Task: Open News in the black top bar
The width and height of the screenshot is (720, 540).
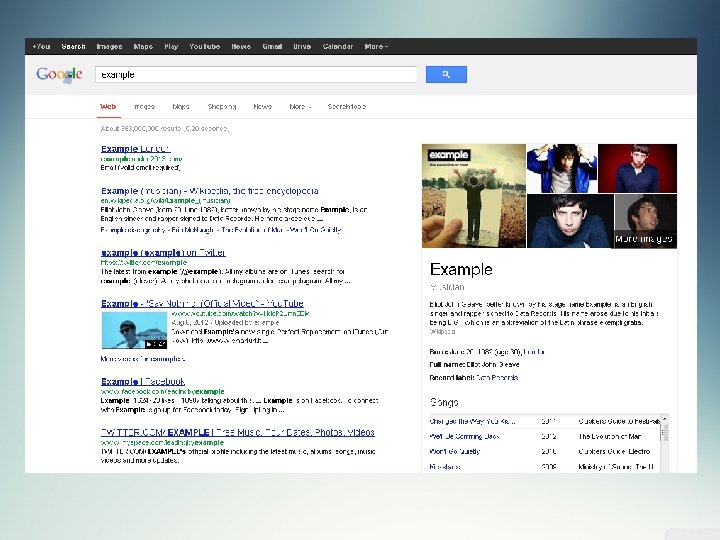Action: click(241, 46)
